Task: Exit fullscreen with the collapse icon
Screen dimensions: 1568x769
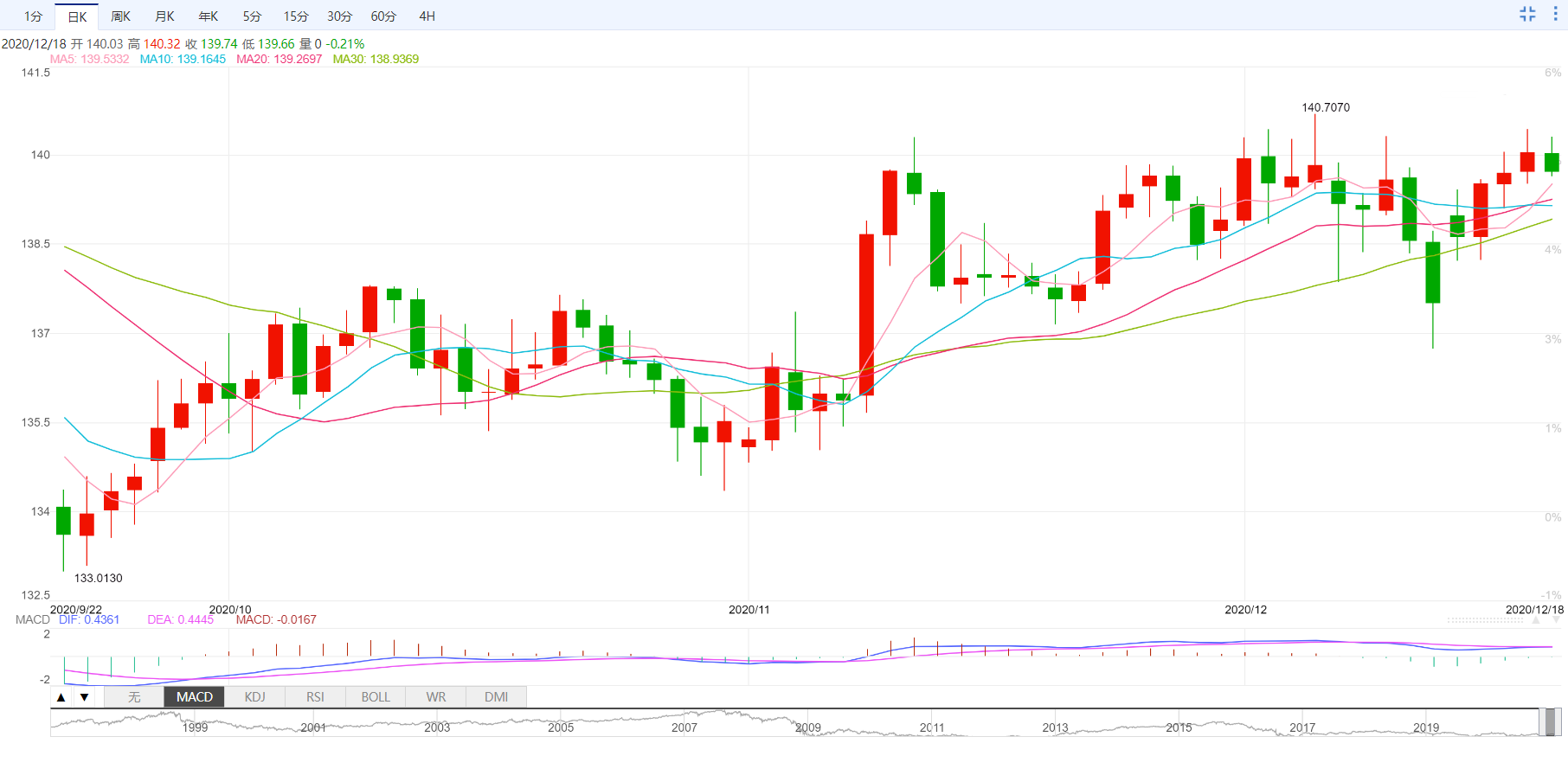Action: pyautogui.click(x=1527, y=14)
